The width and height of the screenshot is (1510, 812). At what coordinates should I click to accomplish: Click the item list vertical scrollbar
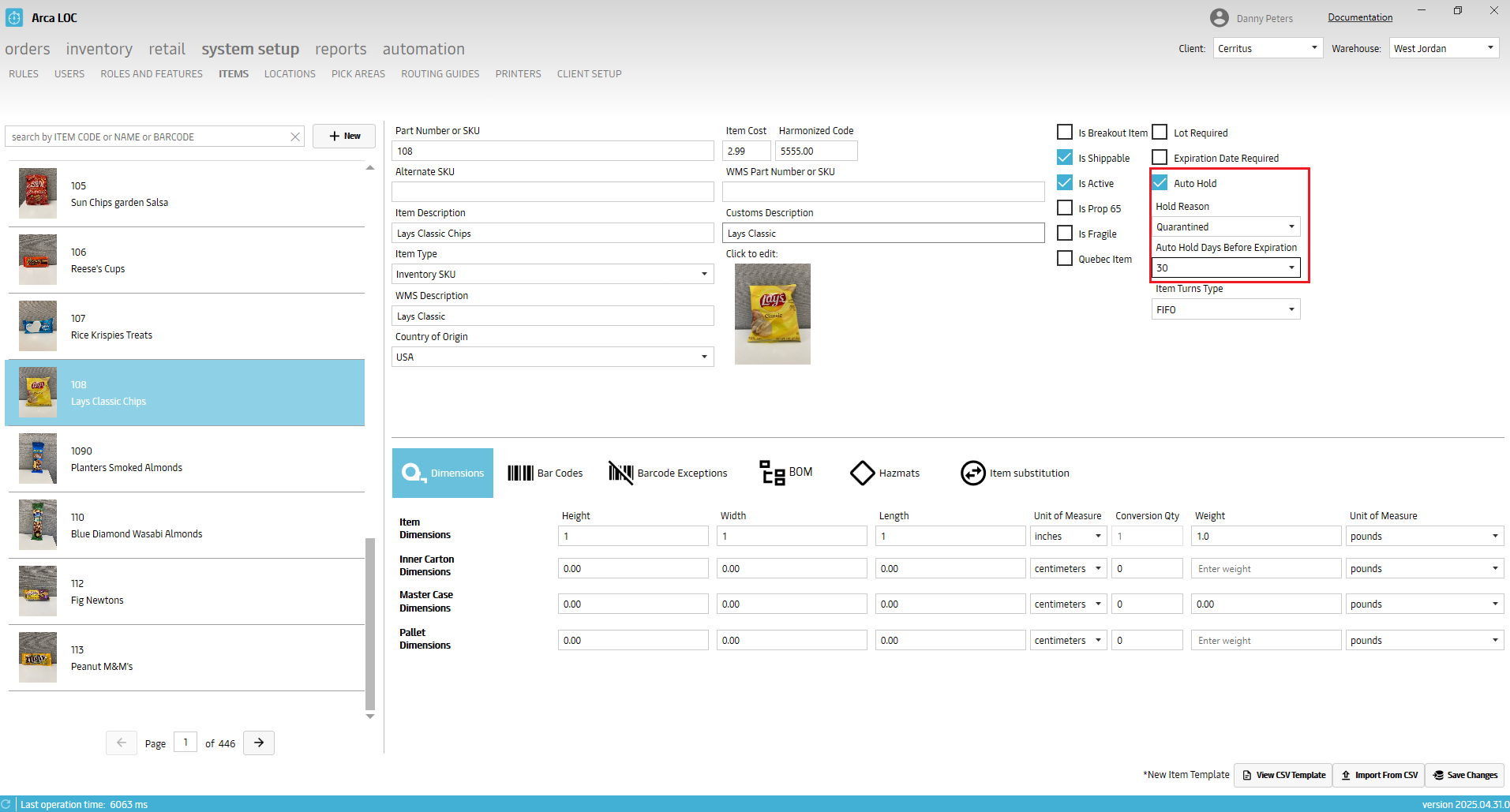pos(370,623)
